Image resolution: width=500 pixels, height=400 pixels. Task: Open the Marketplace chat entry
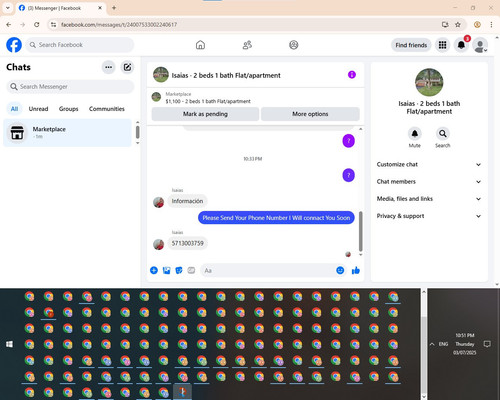coord(68,133)
